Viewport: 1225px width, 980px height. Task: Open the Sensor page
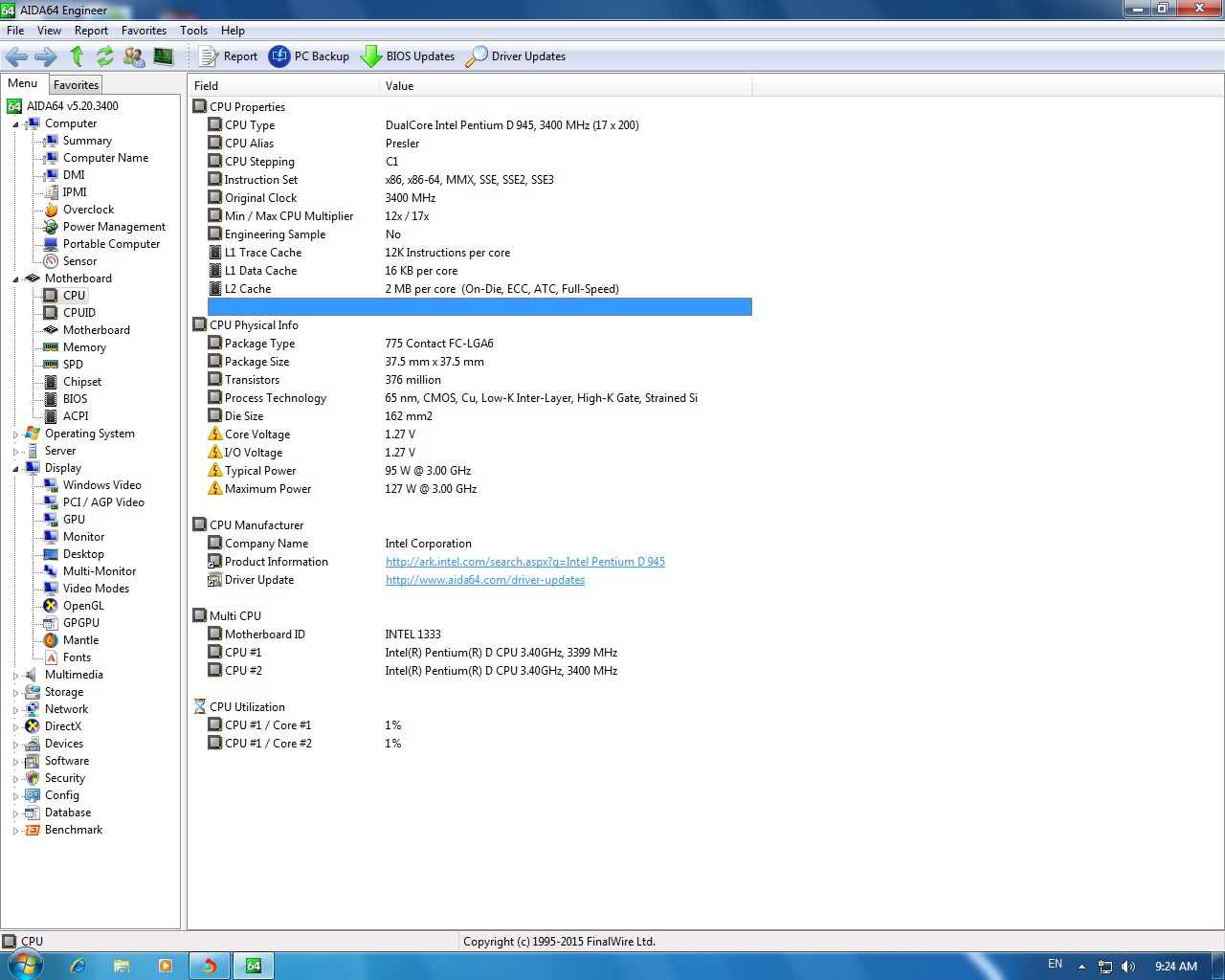click(x=79, y=261)
